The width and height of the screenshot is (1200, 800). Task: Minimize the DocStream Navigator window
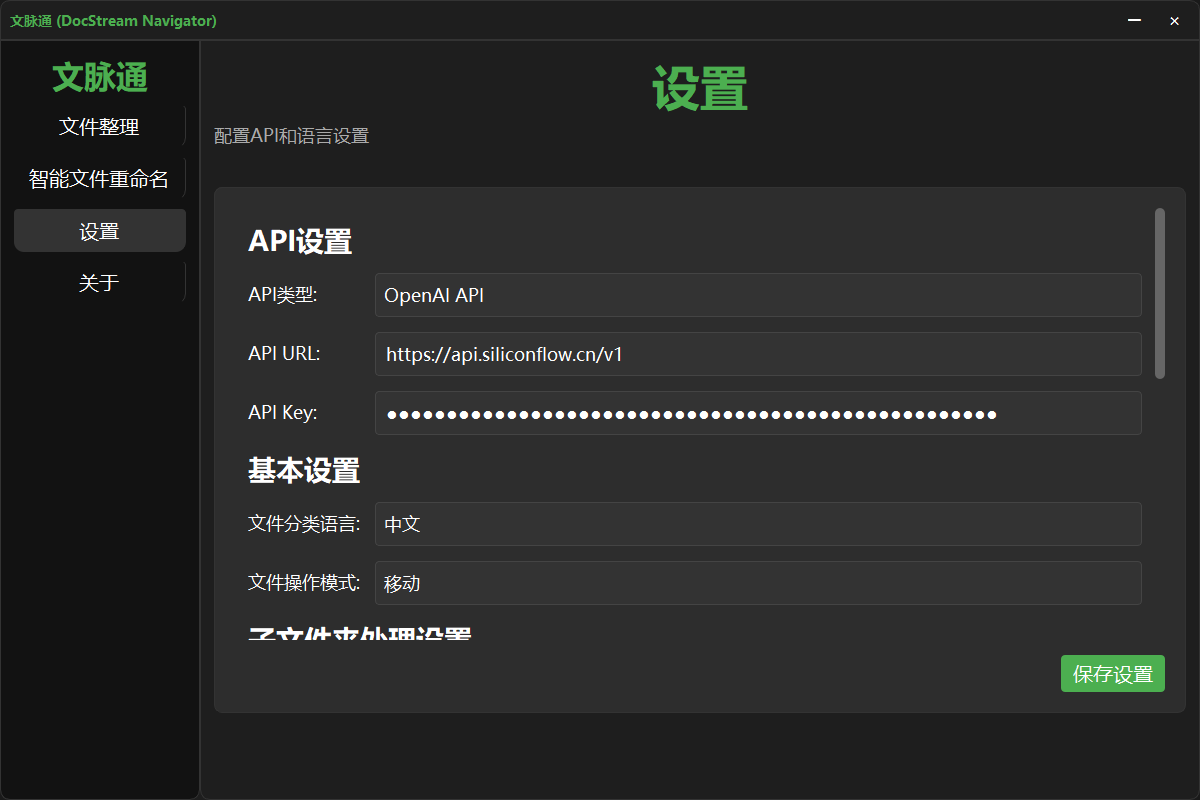click(1134, 20)
